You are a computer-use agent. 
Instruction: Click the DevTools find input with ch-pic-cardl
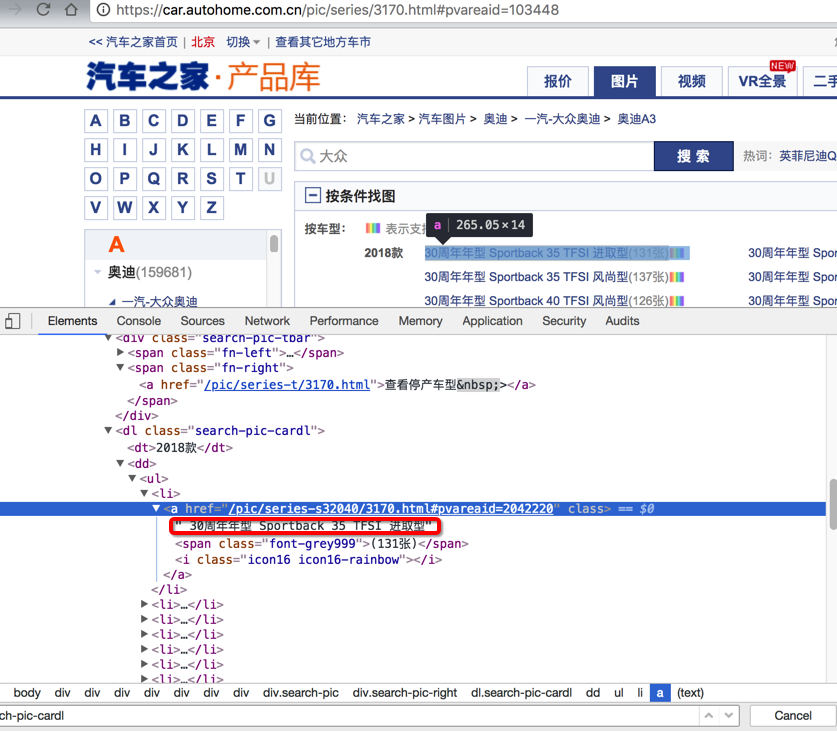pos(350,715)
